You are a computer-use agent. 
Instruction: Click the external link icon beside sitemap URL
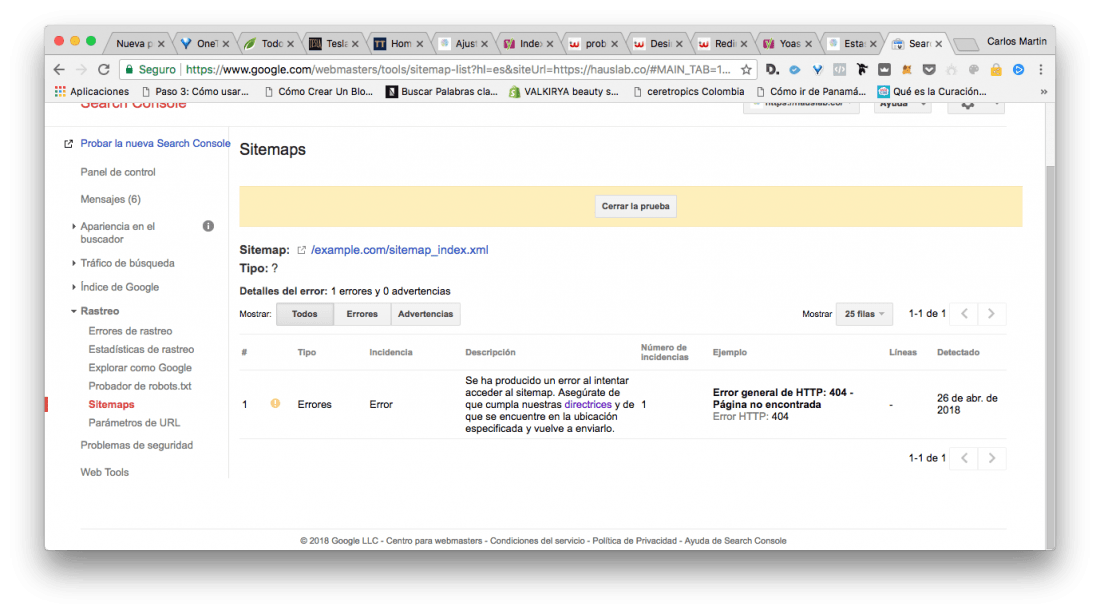301,250
